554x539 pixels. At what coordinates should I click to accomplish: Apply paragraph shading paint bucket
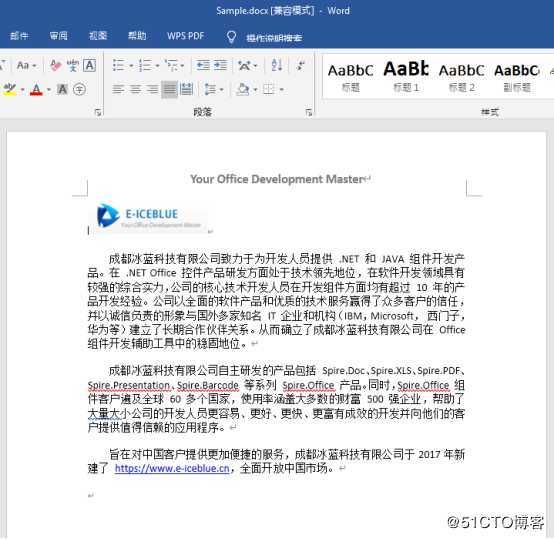coord(243,89)
